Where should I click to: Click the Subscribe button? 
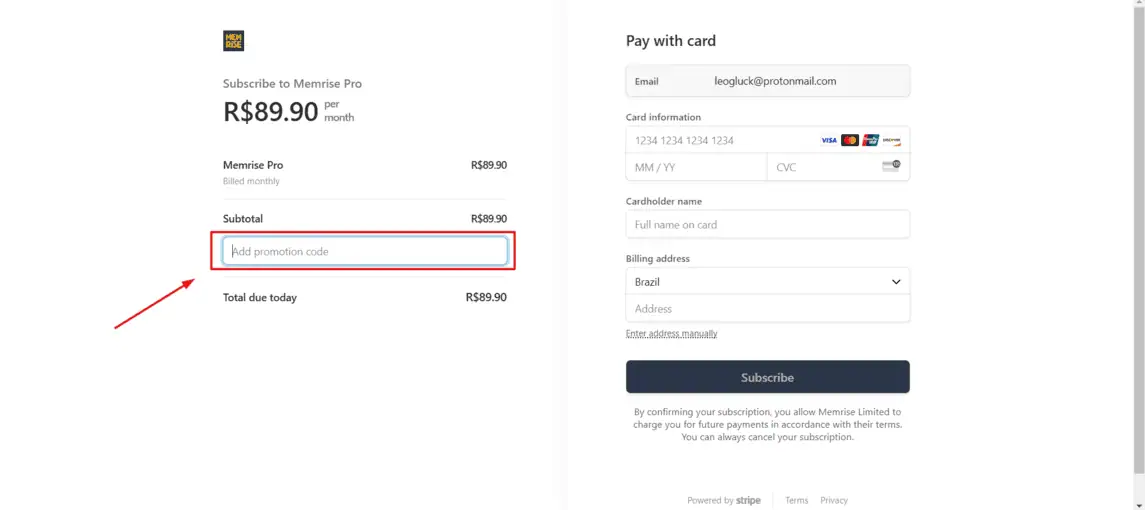pyautogui.click(x=767, y=377)
